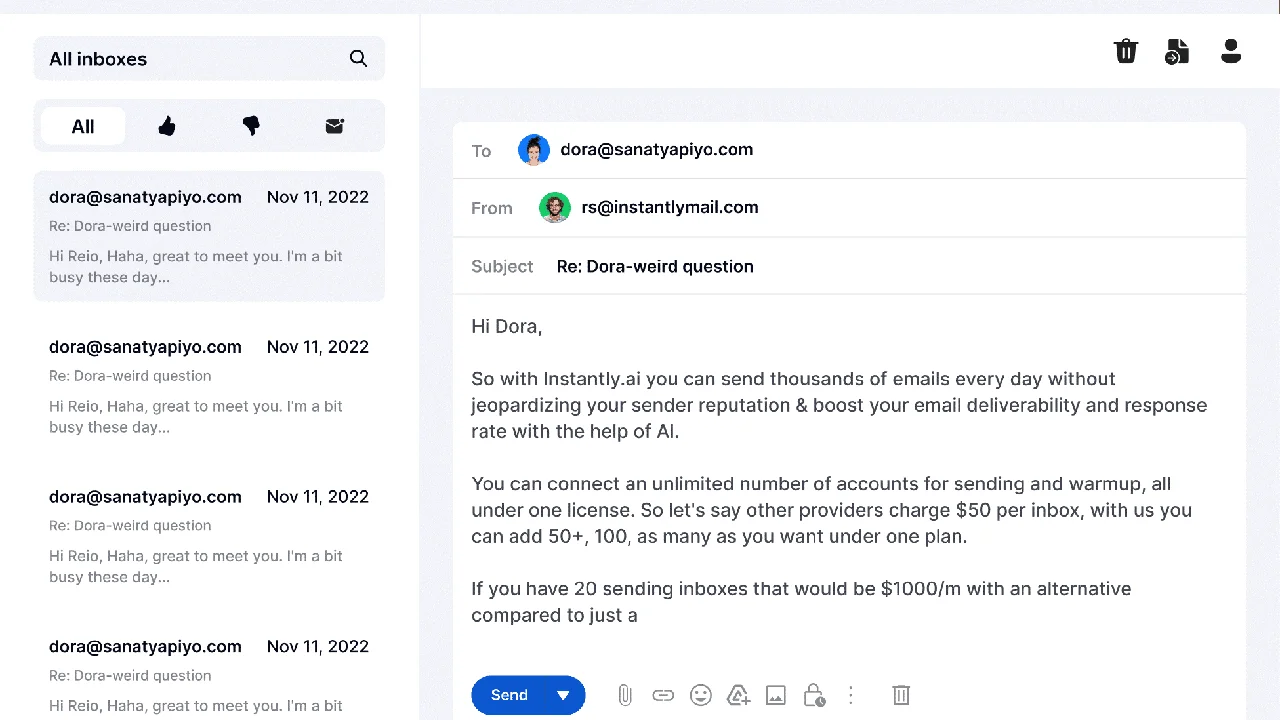Click the sender avatar in the From field

555,208
